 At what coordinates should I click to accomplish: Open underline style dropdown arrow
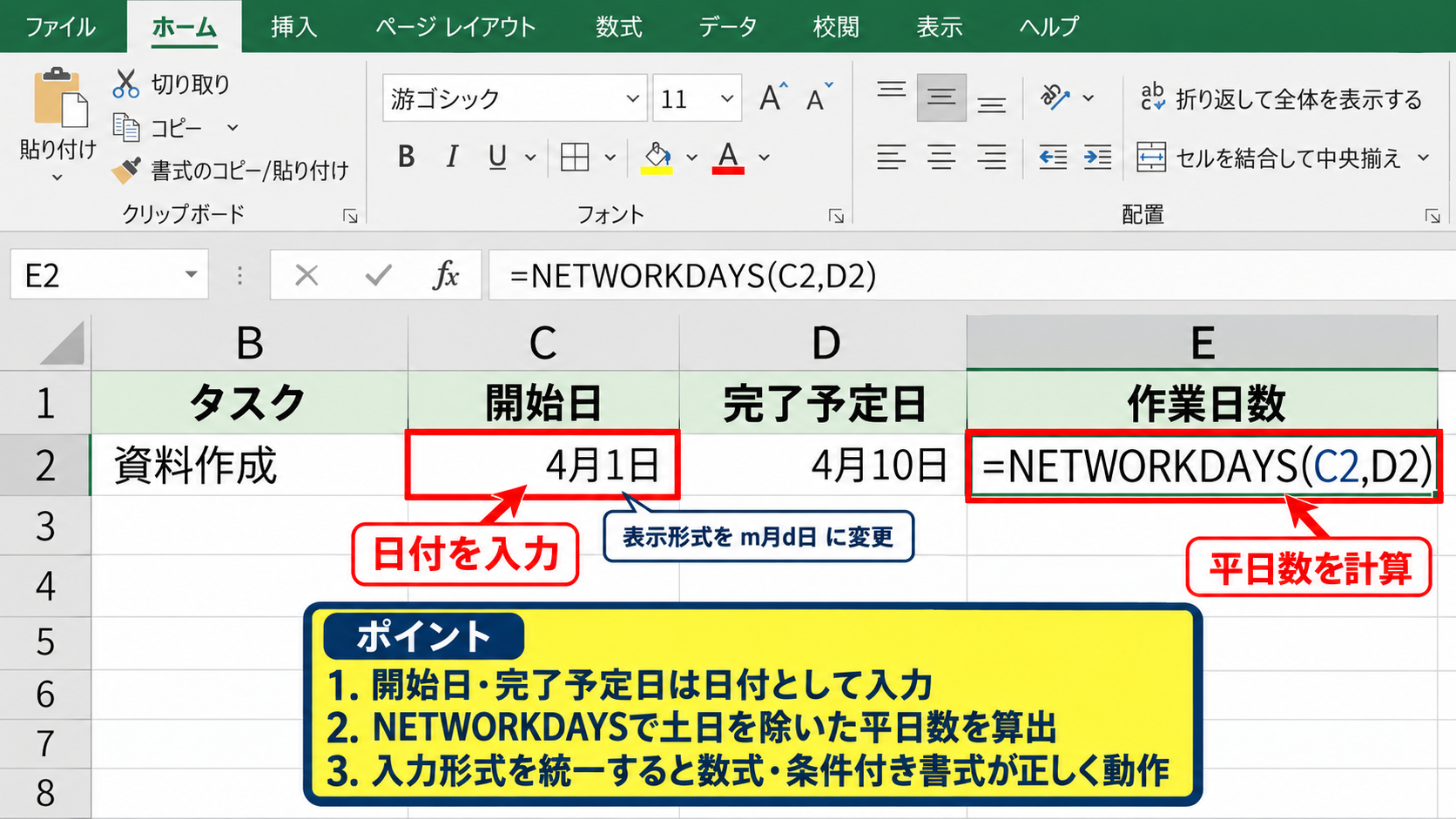530,158
